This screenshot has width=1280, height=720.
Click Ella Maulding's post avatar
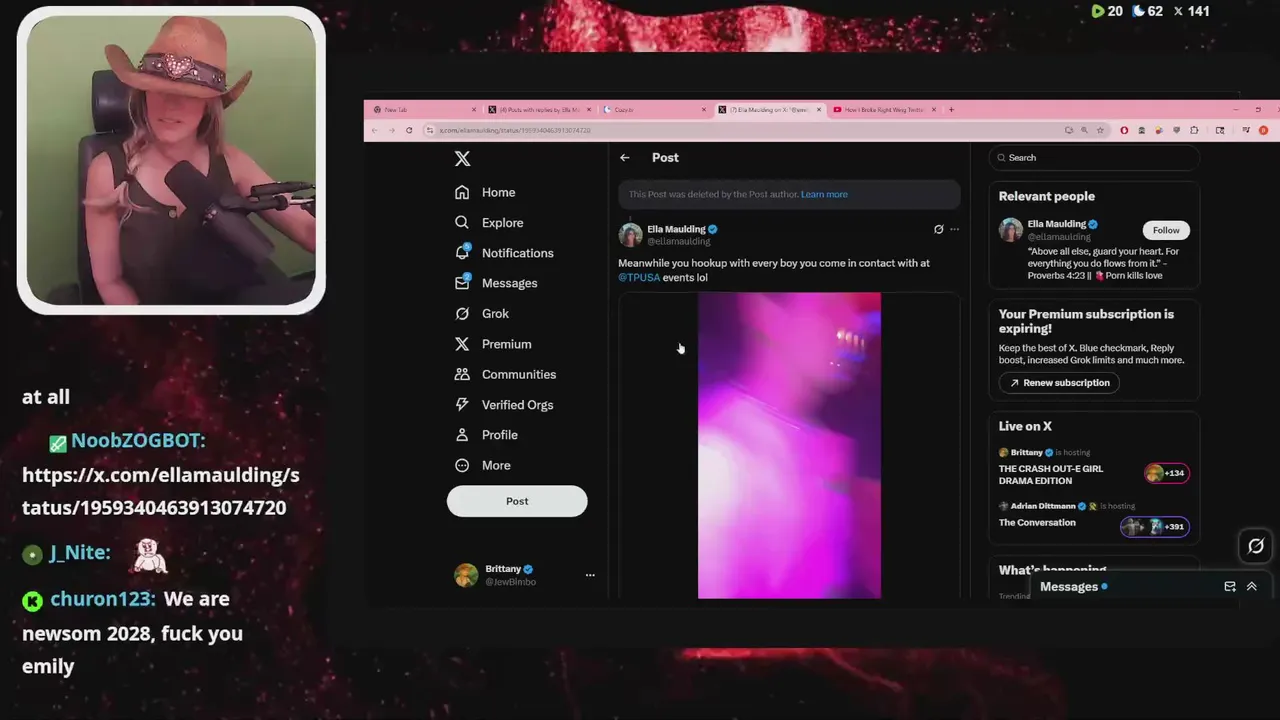(630, 235)
